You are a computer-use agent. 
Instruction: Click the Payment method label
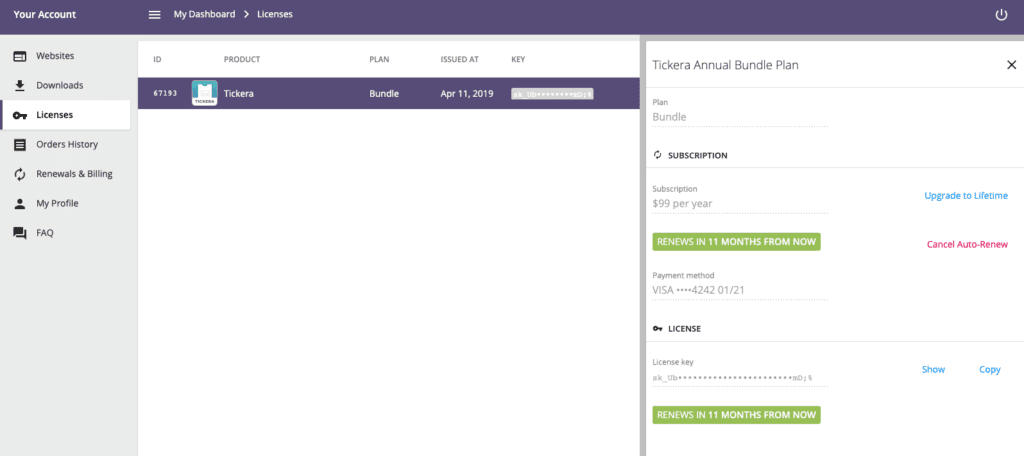click(x=683, y=275)
